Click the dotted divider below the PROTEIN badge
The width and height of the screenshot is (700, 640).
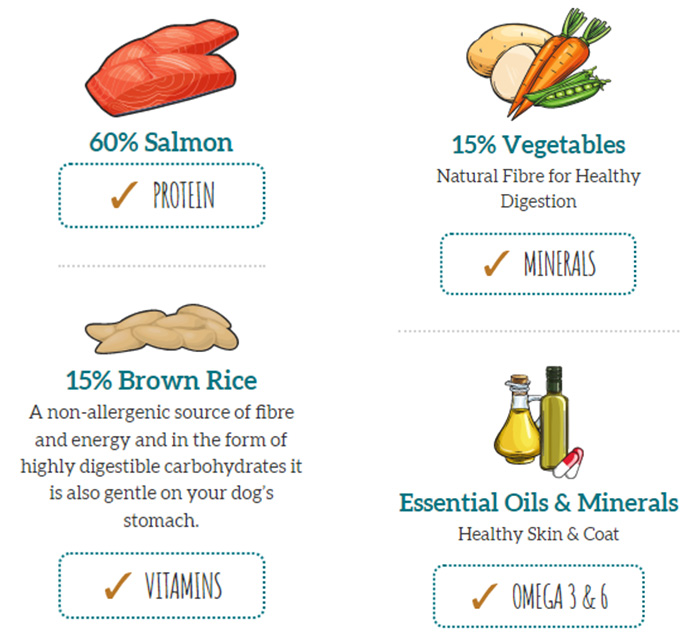pyautogui.click(x=161, y=267)
